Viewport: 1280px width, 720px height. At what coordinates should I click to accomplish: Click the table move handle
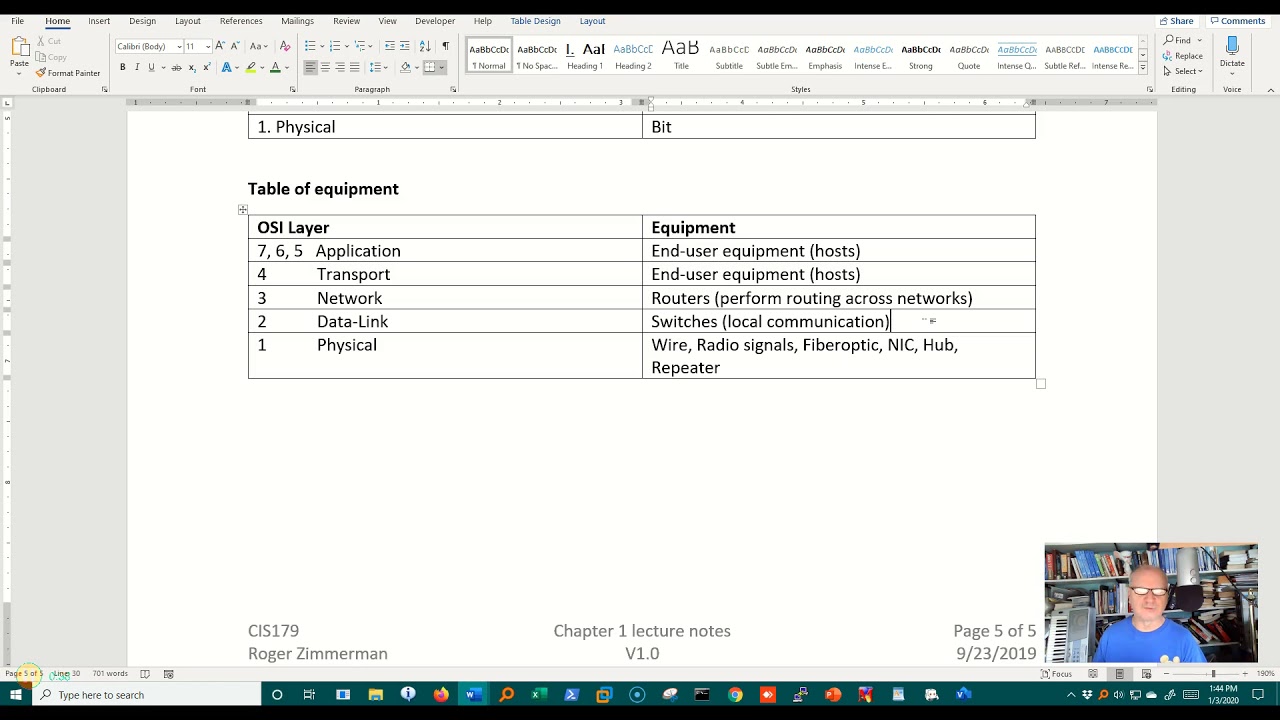pyautogui.click(x=243, y=209)
